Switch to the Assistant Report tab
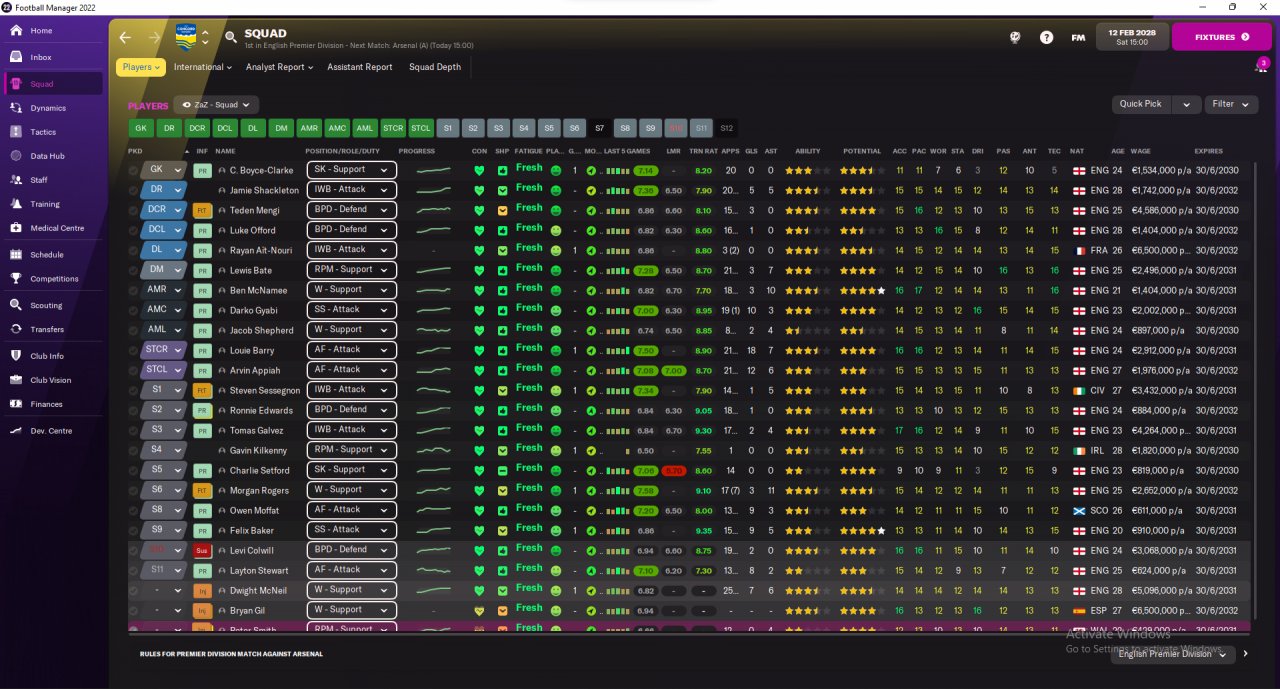Viewport: 1280px width, 689px height. [360, 67]
